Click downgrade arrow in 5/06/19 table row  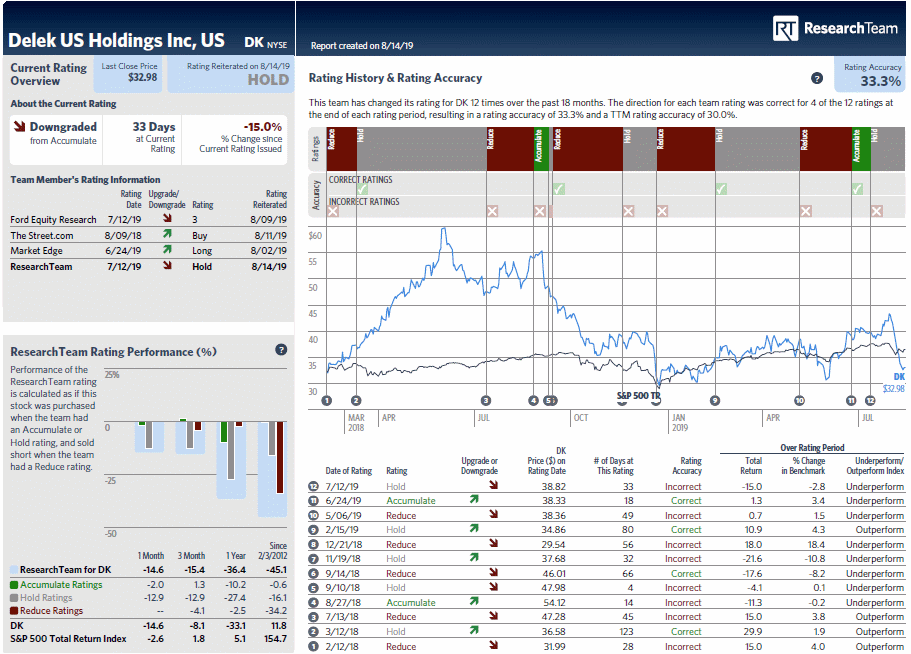tap(493, 513)
